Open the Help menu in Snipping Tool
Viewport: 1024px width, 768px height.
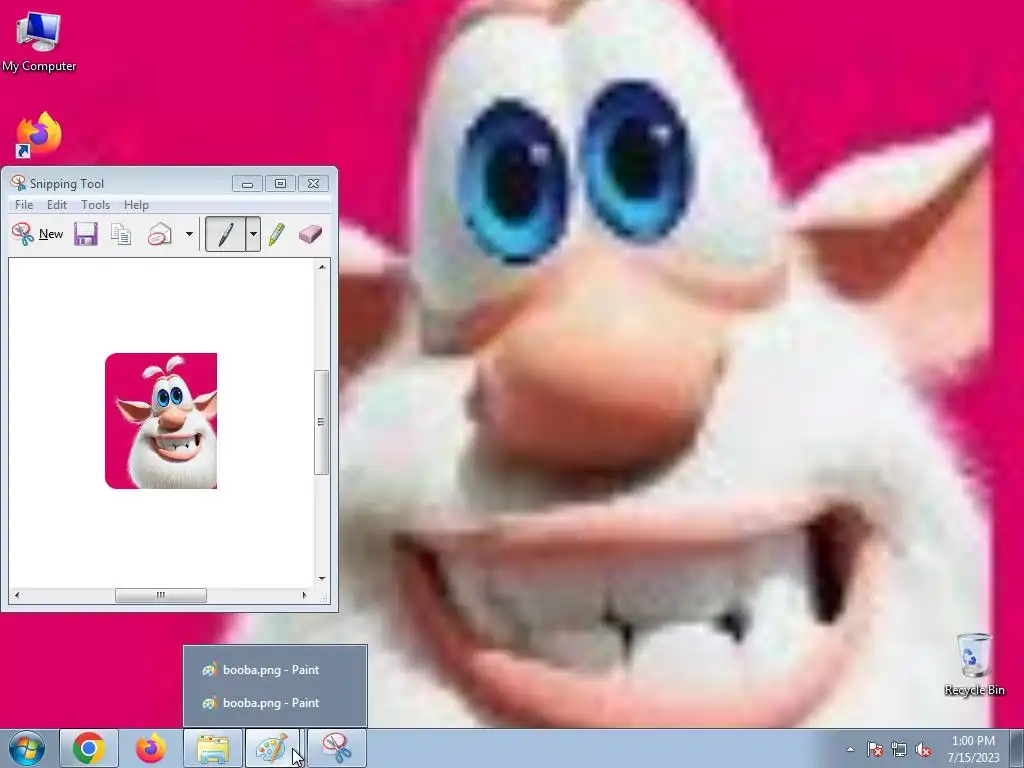(x=136, y=205)
